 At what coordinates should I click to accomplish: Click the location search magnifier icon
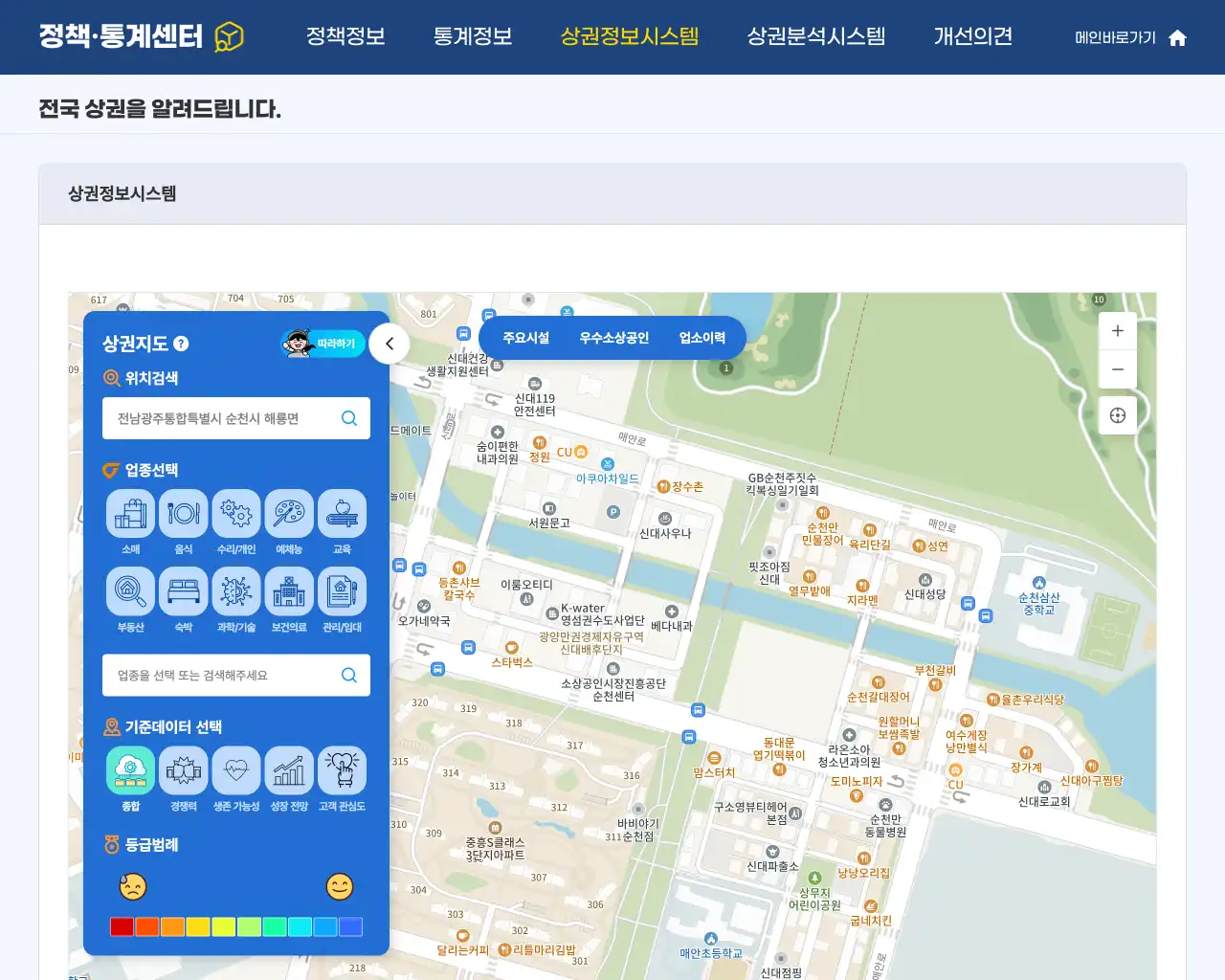point(349,418)
